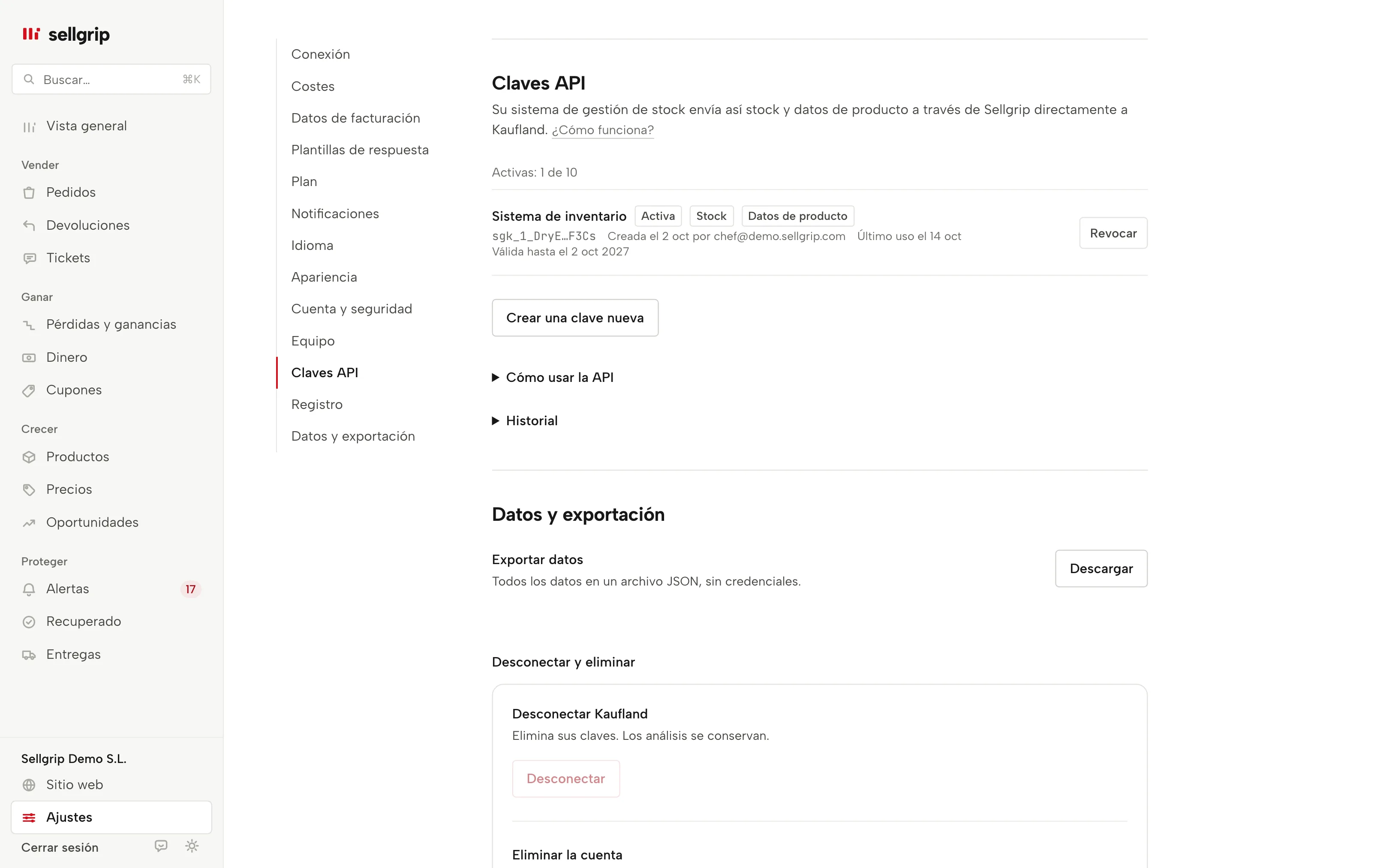This screenshot has height=868, width=1389.
Task: Open Plantillas de respuesta settings
Action: pyautogui.click(x=360, y=150)
